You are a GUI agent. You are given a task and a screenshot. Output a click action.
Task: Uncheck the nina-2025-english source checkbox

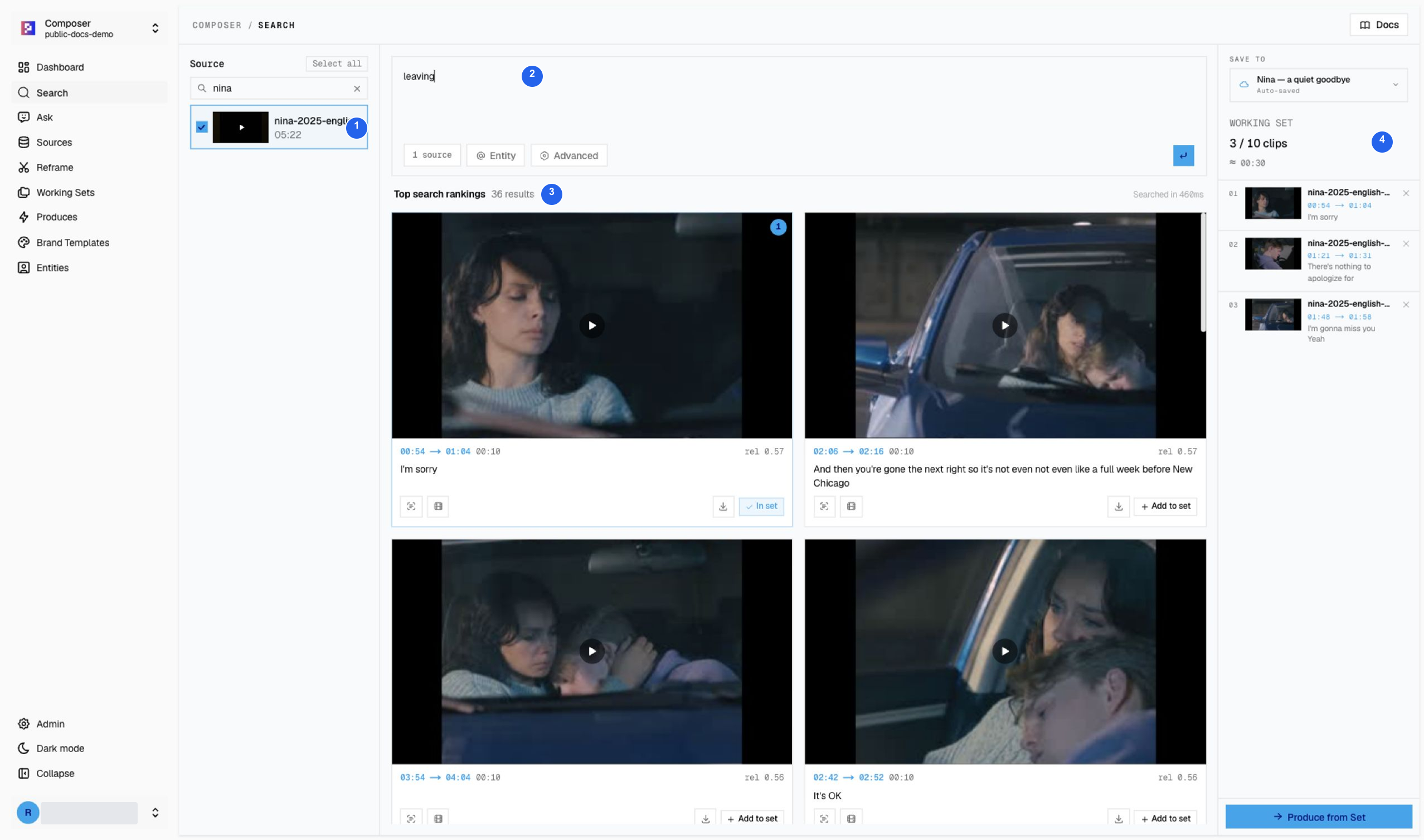pos(202,127)
